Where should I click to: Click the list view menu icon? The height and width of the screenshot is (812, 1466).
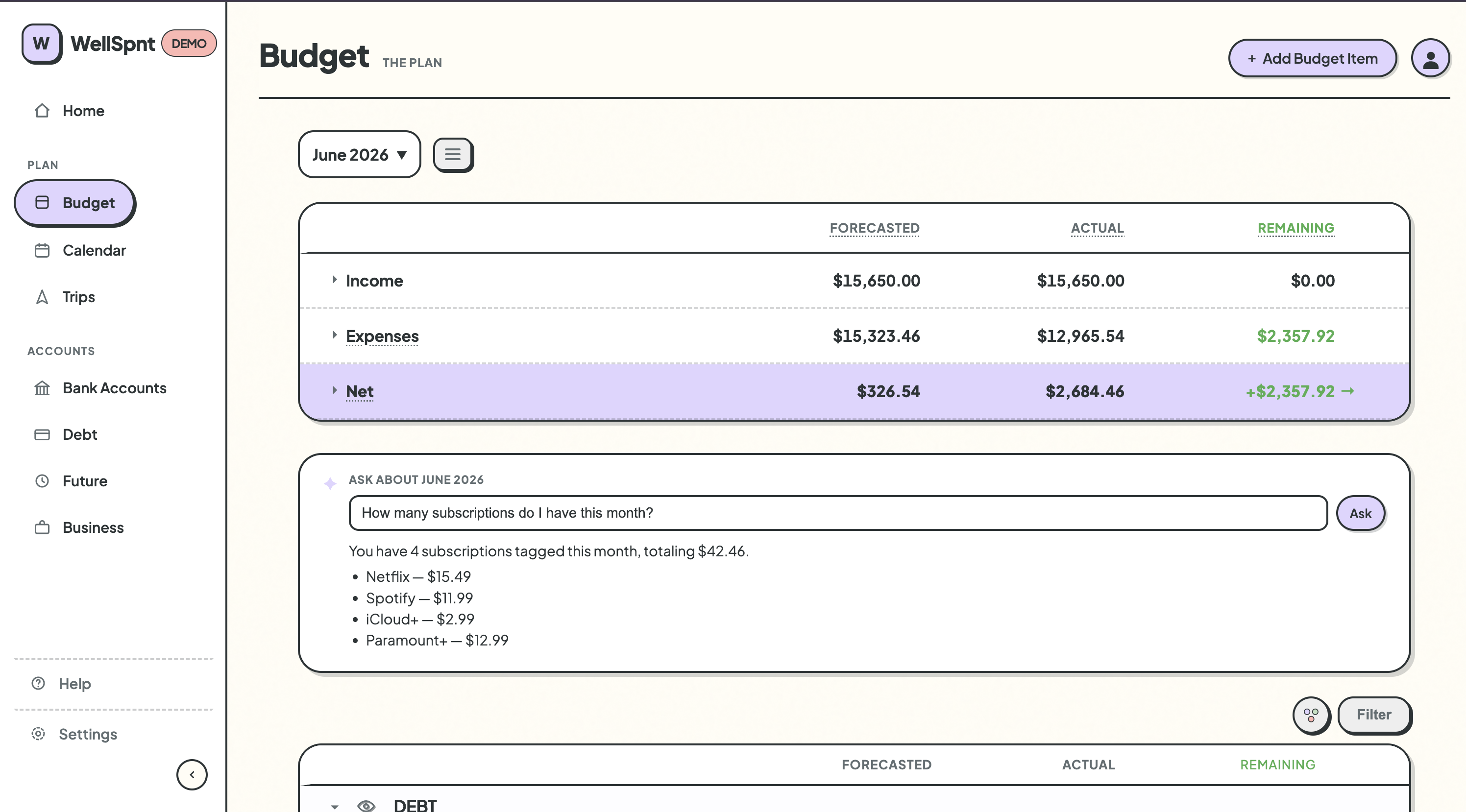click(x=452, y=154)
